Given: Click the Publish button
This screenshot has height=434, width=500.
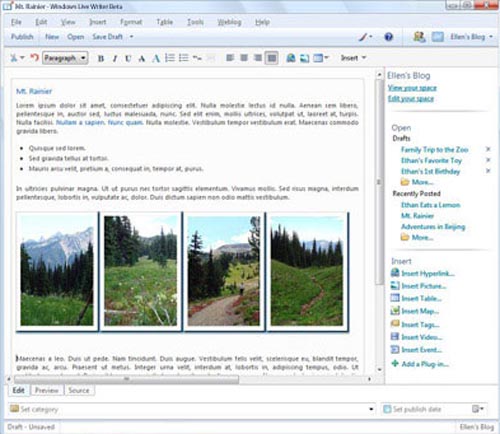Looking at the screenshot, I should click(22, 37).
